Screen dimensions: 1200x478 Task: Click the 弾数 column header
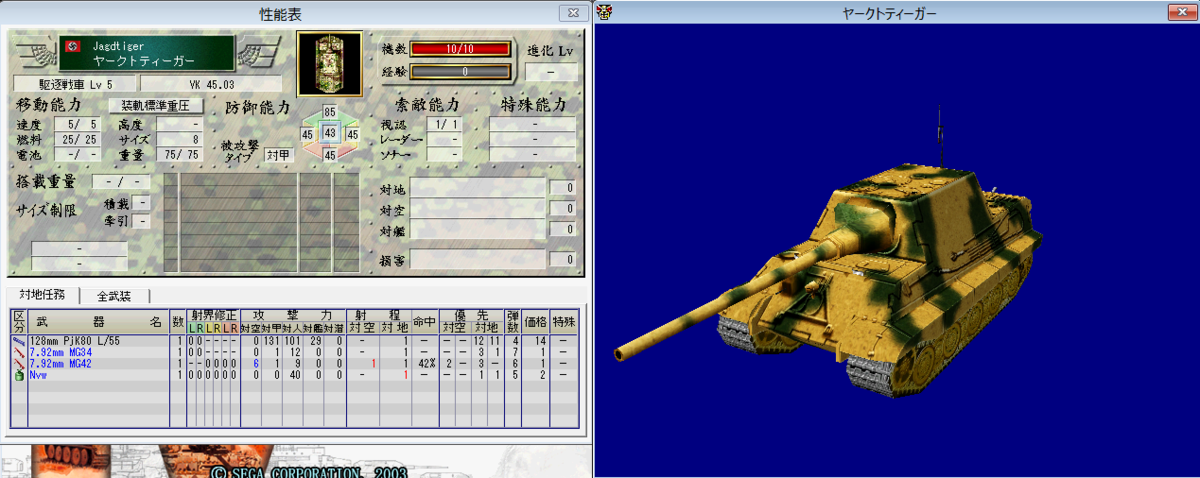coord(512,322)
